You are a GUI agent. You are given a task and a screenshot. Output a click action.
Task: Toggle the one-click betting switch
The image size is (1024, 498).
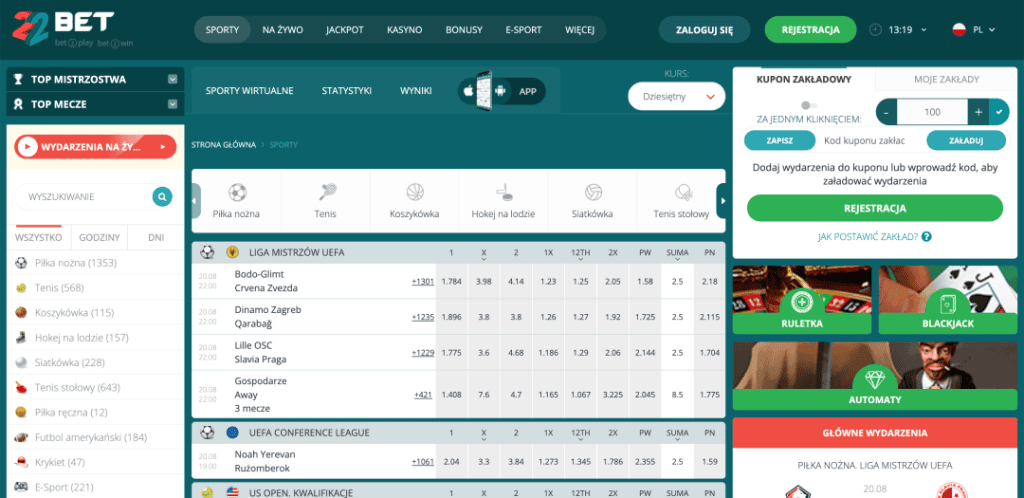pyautogui.click(x=808, y=105)
